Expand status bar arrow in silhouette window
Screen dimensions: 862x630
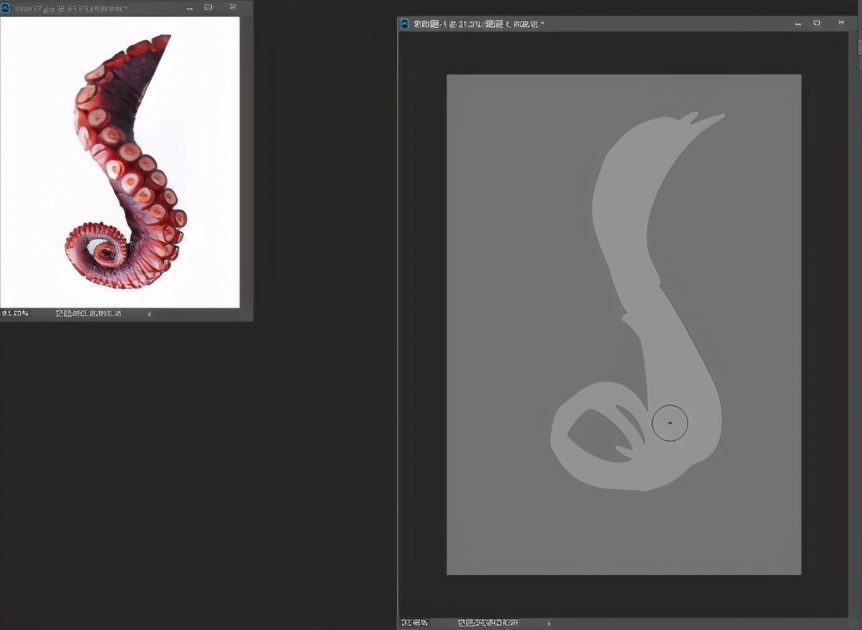548,623
